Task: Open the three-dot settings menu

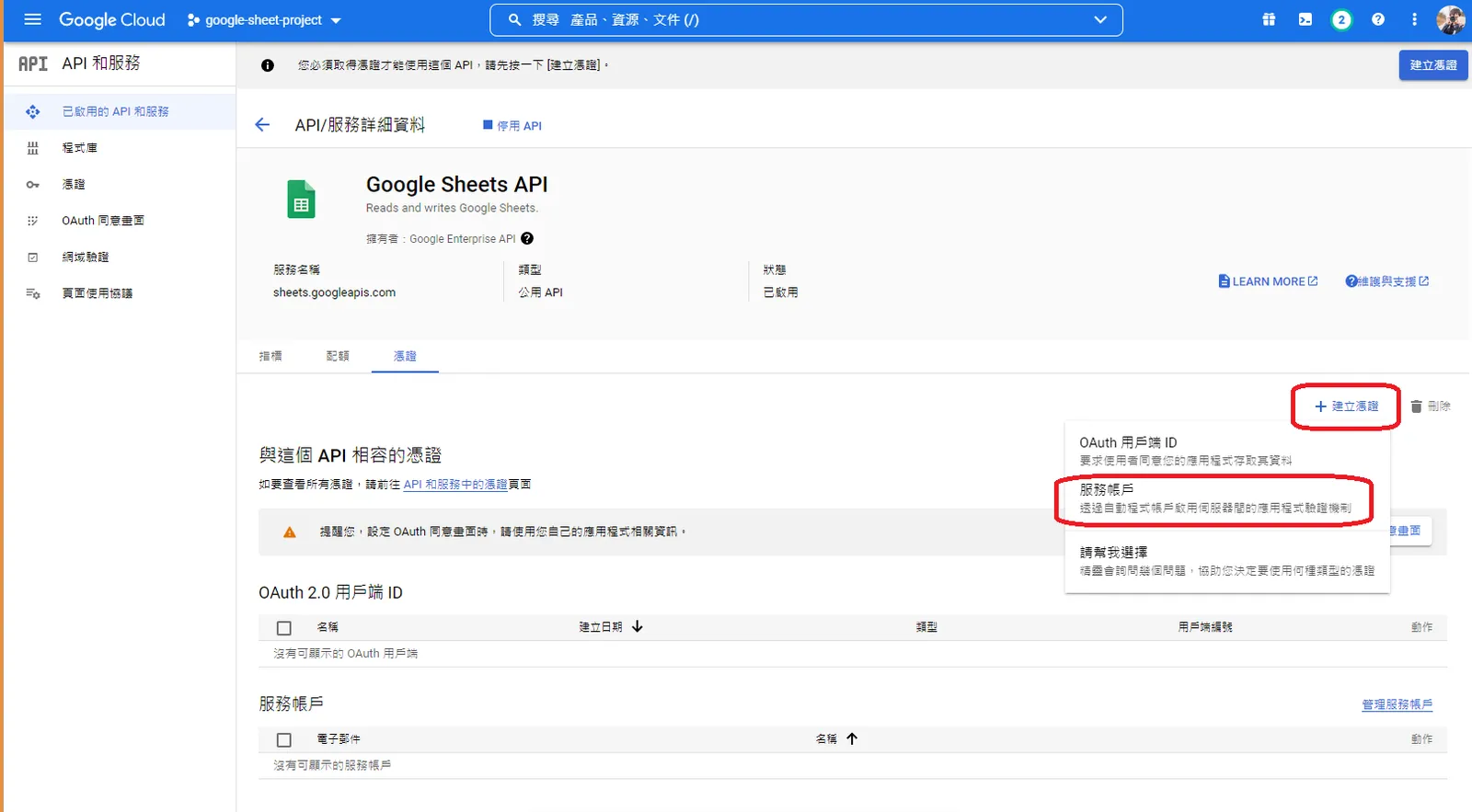Action: click(x=1414, y=19)
